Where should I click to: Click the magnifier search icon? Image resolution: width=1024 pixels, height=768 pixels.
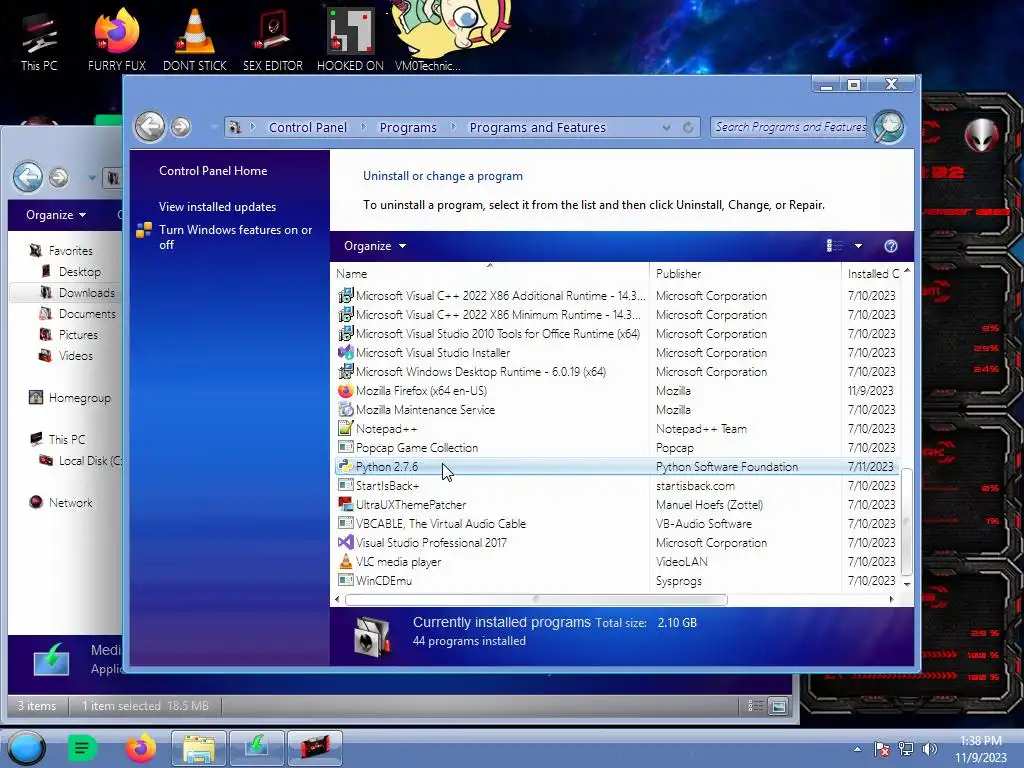(x=889, y=127)
